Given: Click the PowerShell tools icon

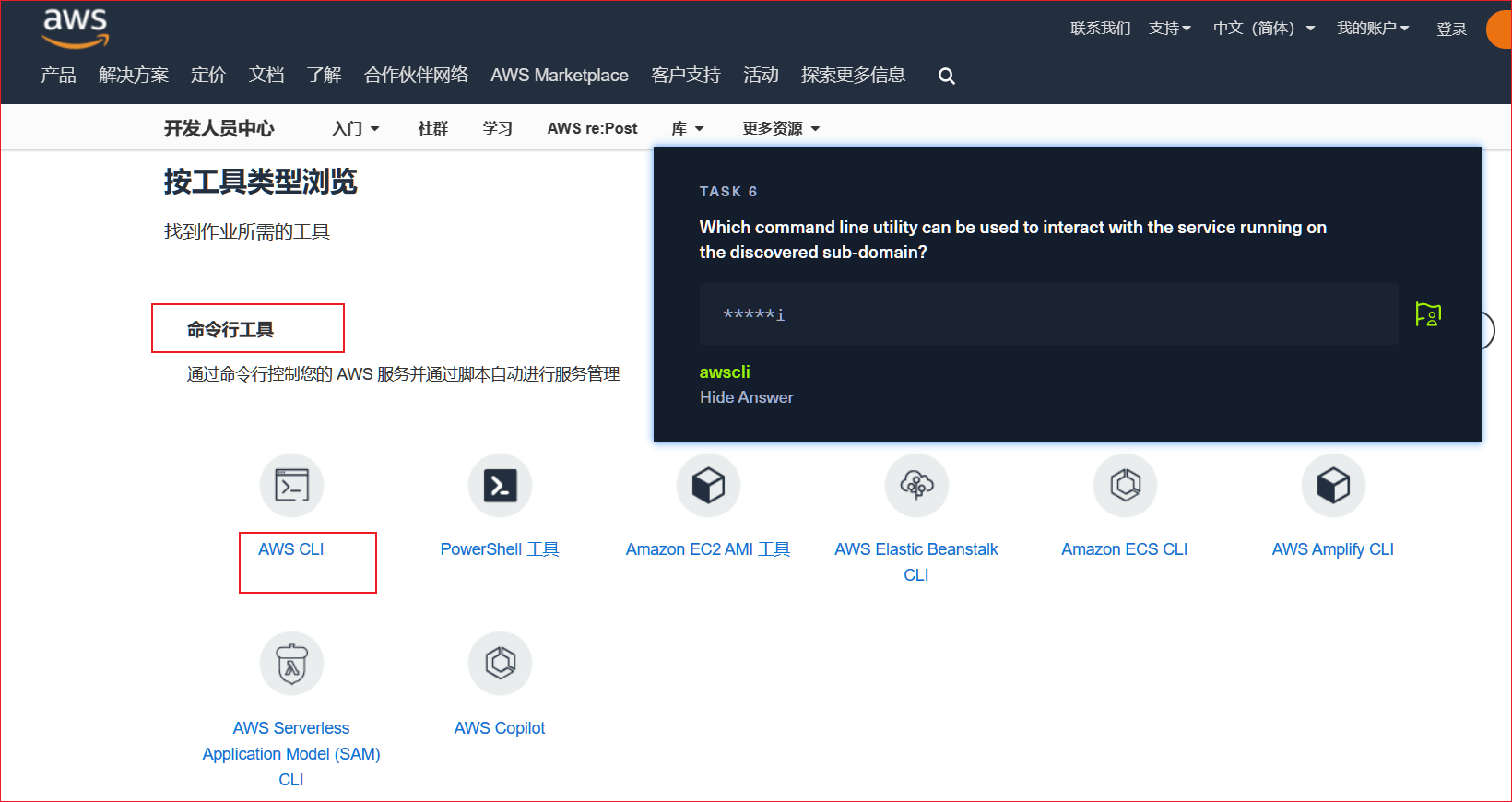Looking at the screenshot, I should tap(500, 485).
